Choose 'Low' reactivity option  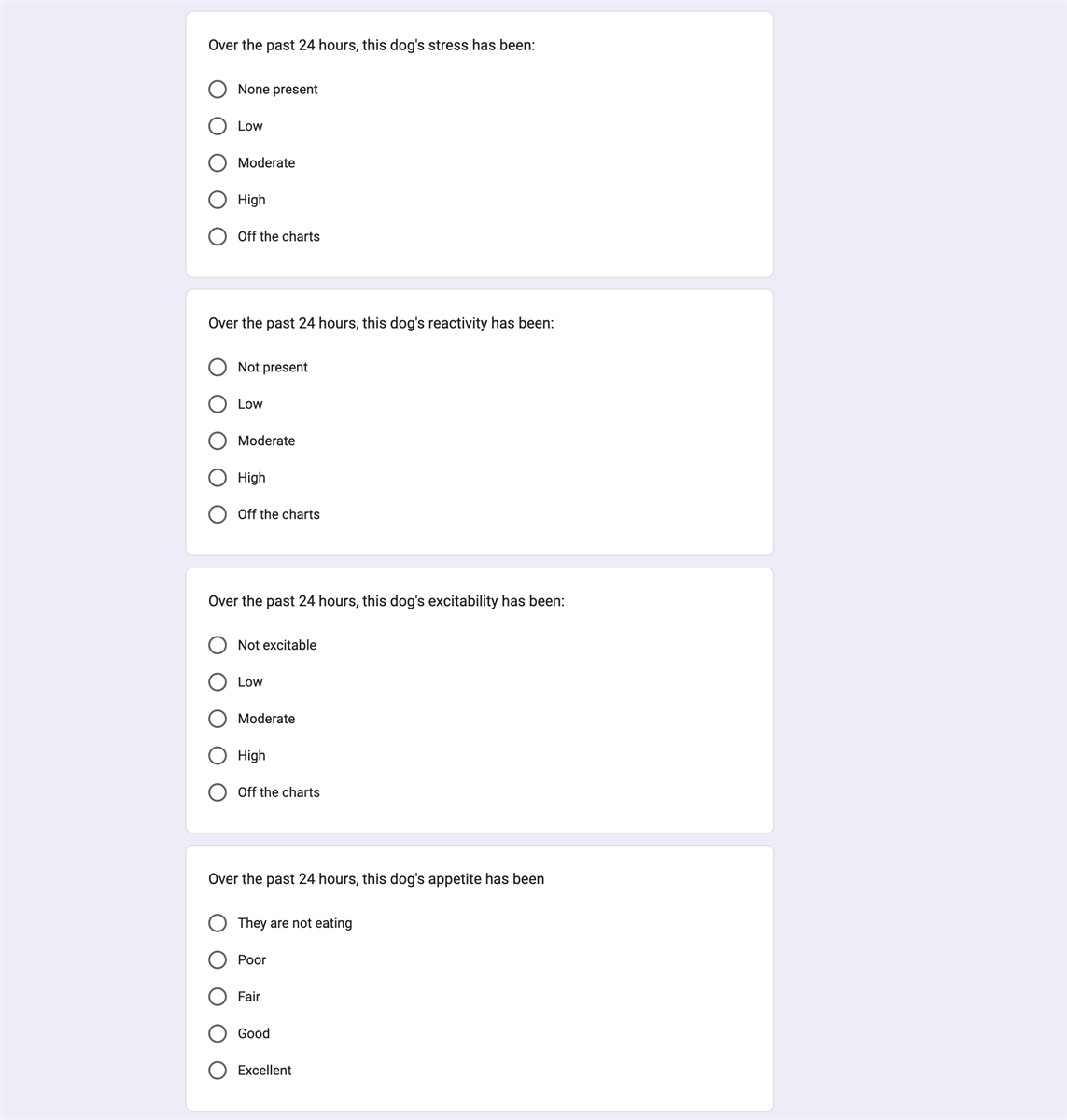click(x=218, y=404)
